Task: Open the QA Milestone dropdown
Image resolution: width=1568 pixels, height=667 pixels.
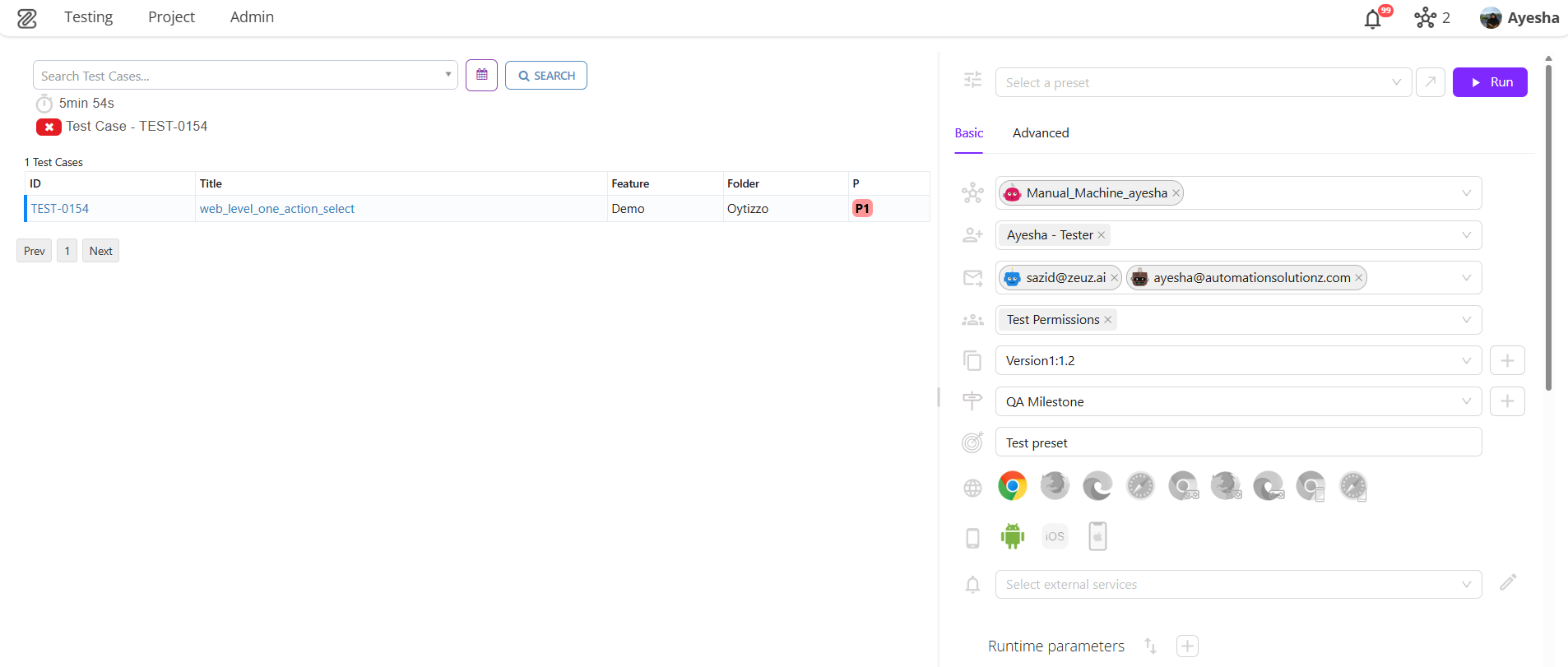Action: (x=1237, y=402)
